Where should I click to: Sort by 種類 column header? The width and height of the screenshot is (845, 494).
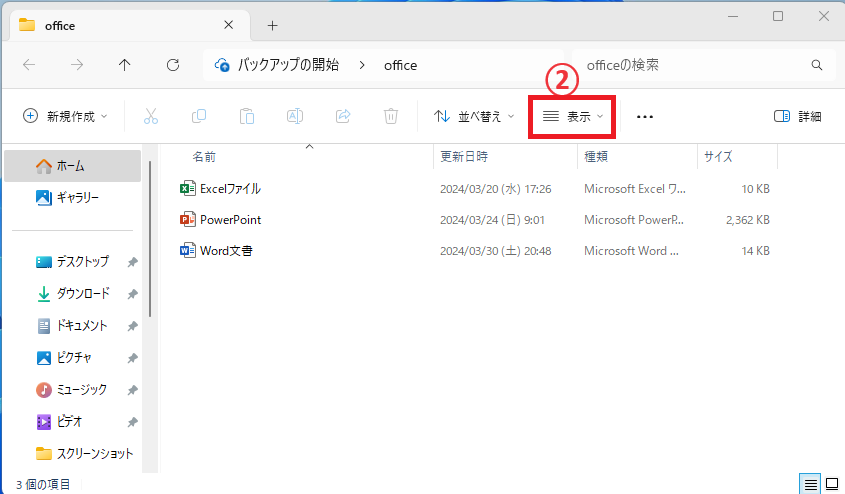596,157
